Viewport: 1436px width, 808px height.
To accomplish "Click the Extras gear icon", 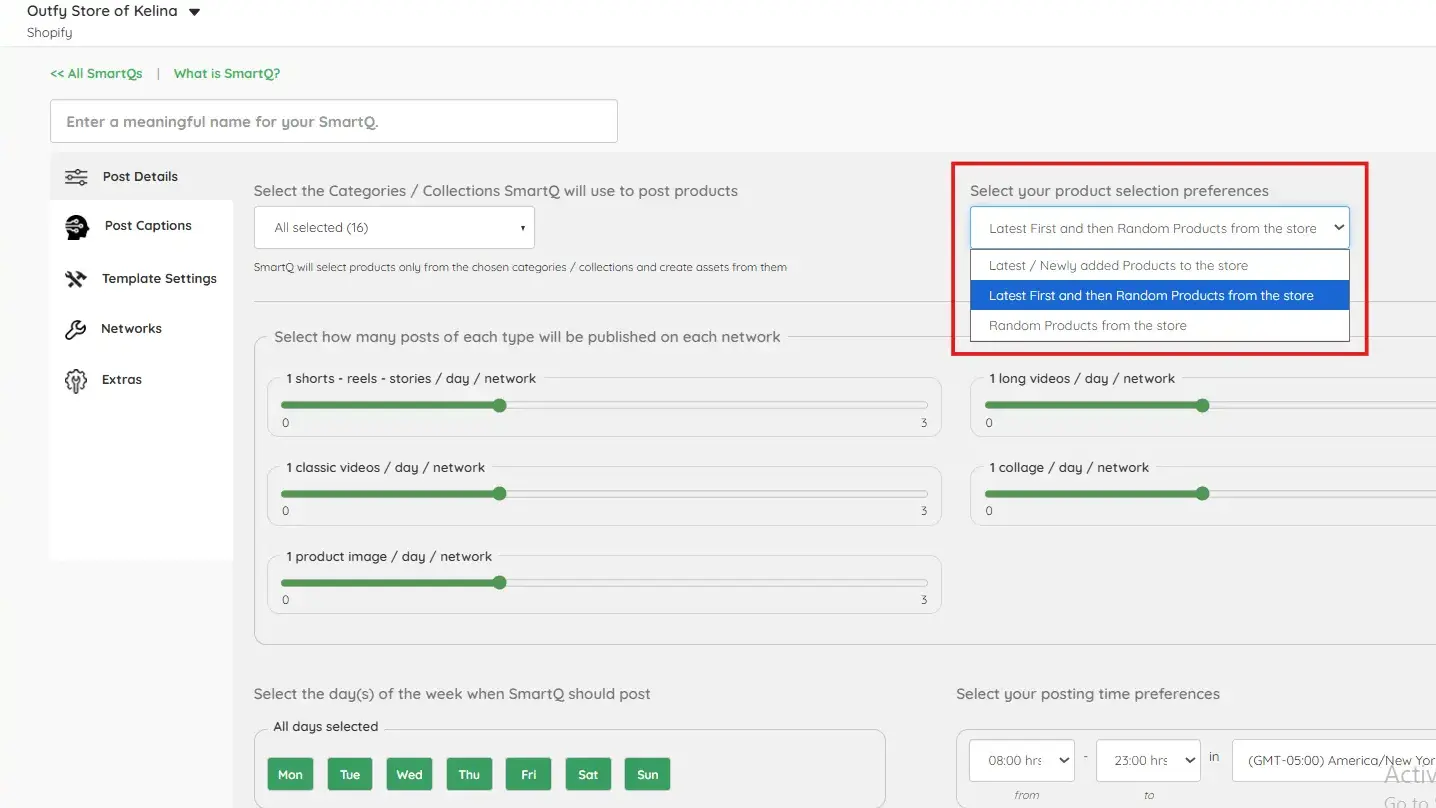I will click(x=76, y=380).
